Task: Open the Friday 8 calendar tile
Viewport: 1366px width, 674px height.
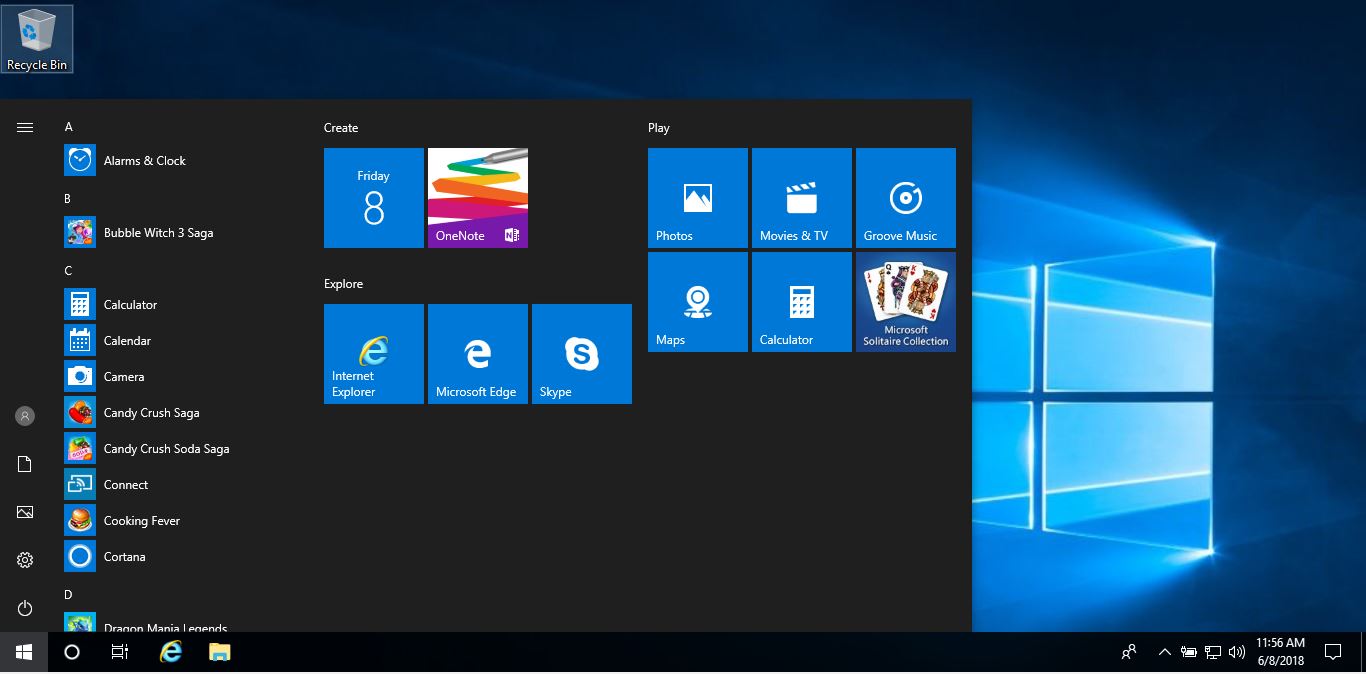Action: 374,198
